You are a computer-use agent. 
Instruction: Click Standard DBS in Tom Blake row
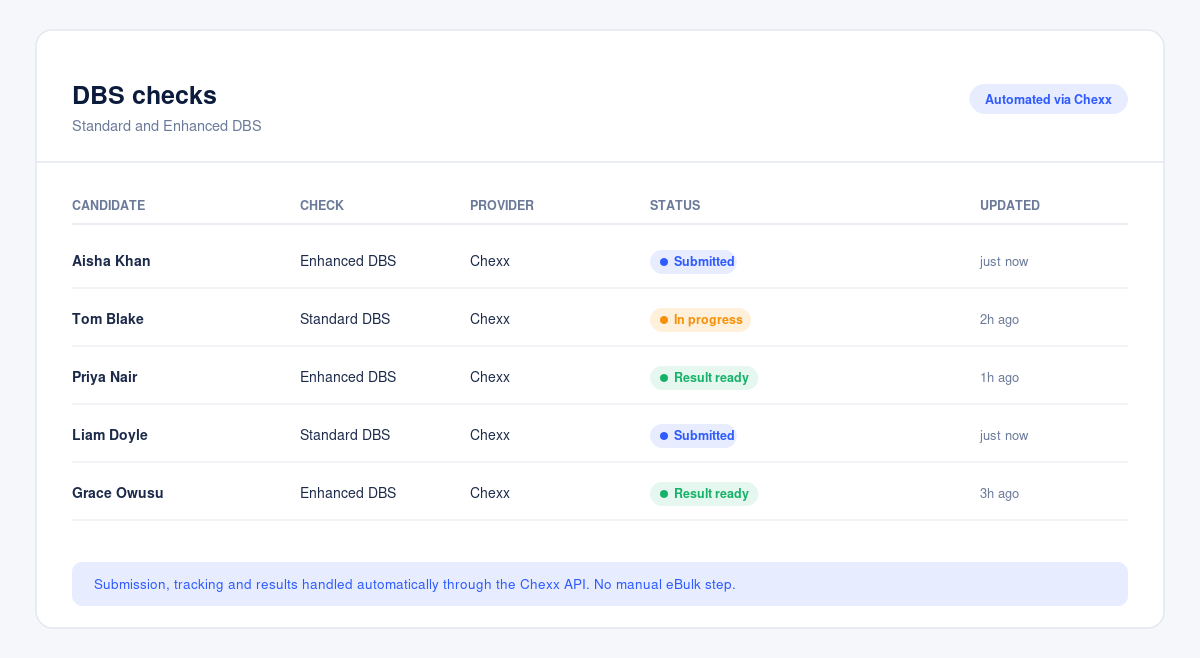click(345, 319)
